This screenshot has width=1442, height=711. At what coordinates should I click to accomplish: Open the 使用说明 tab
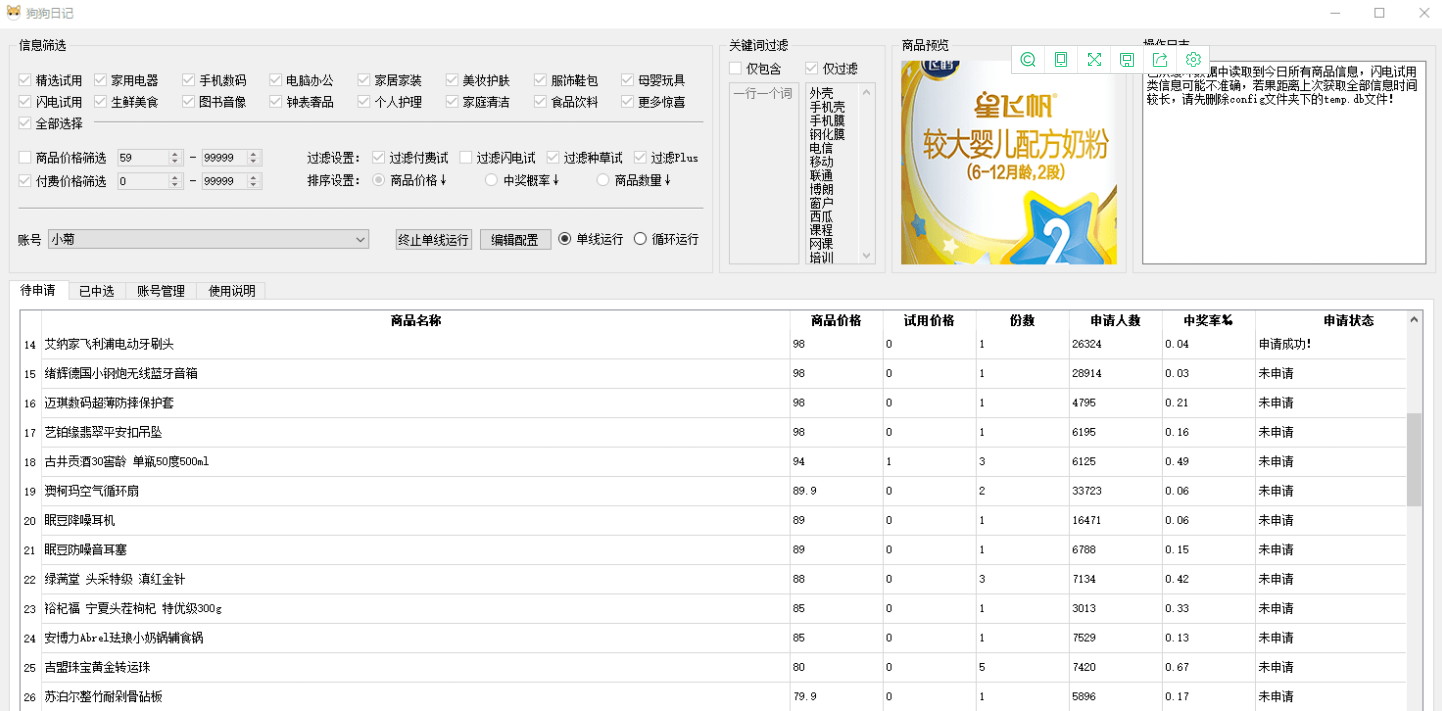[x=229, y=290]
